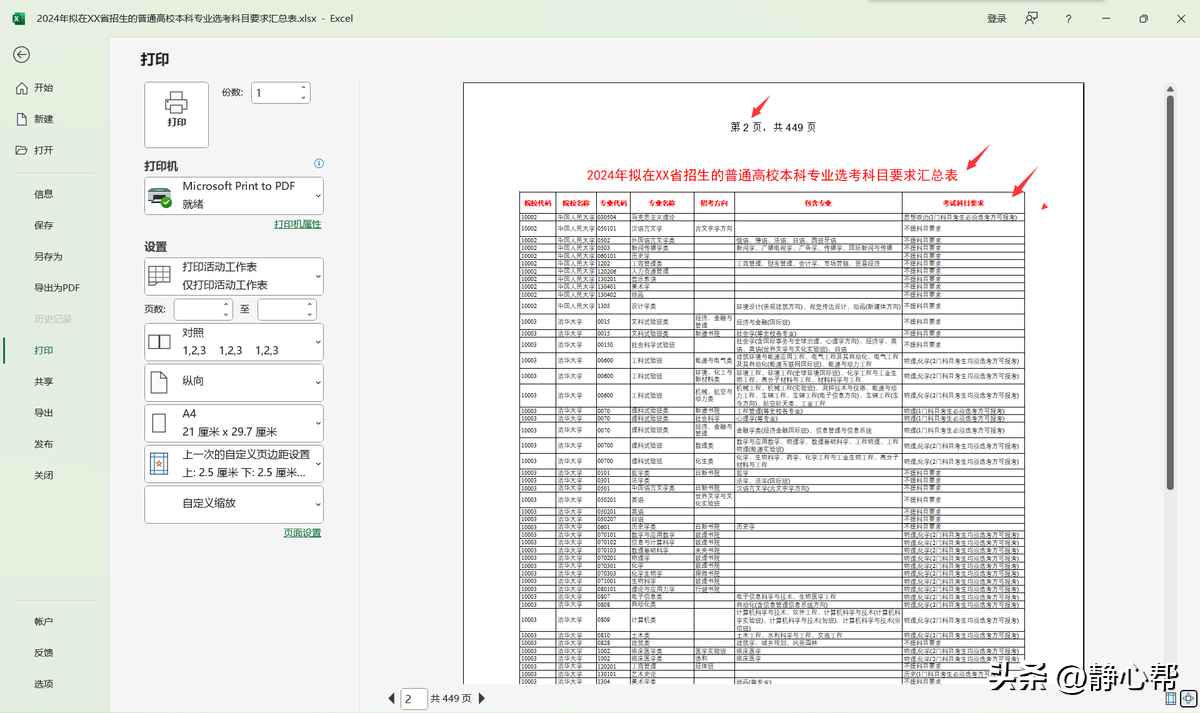Select 导出为PDF in the left menu
Viewport: 1200px width, 713px height.
(56, 288)
